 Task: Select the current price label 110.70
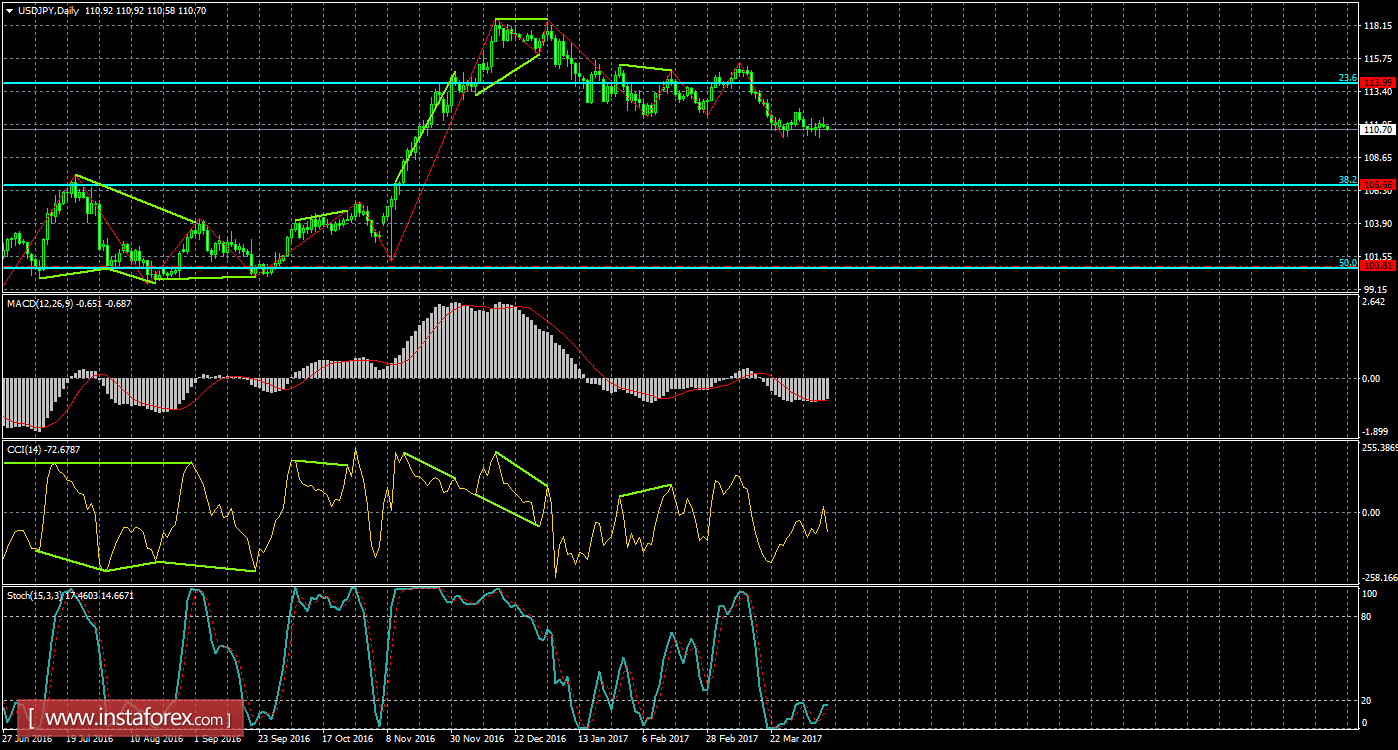pos(1378,129)
